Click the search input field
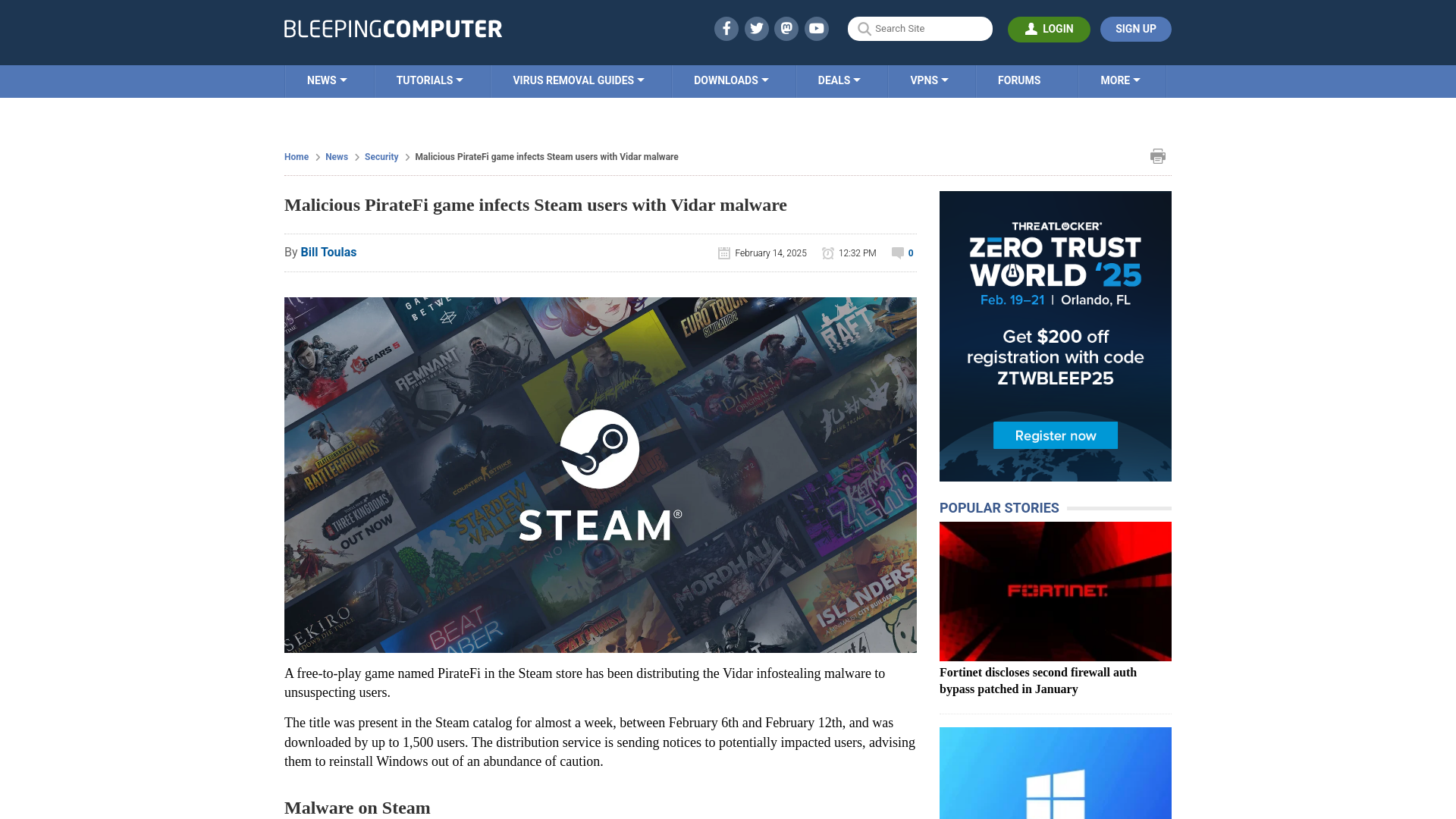 tap(920, 29)
